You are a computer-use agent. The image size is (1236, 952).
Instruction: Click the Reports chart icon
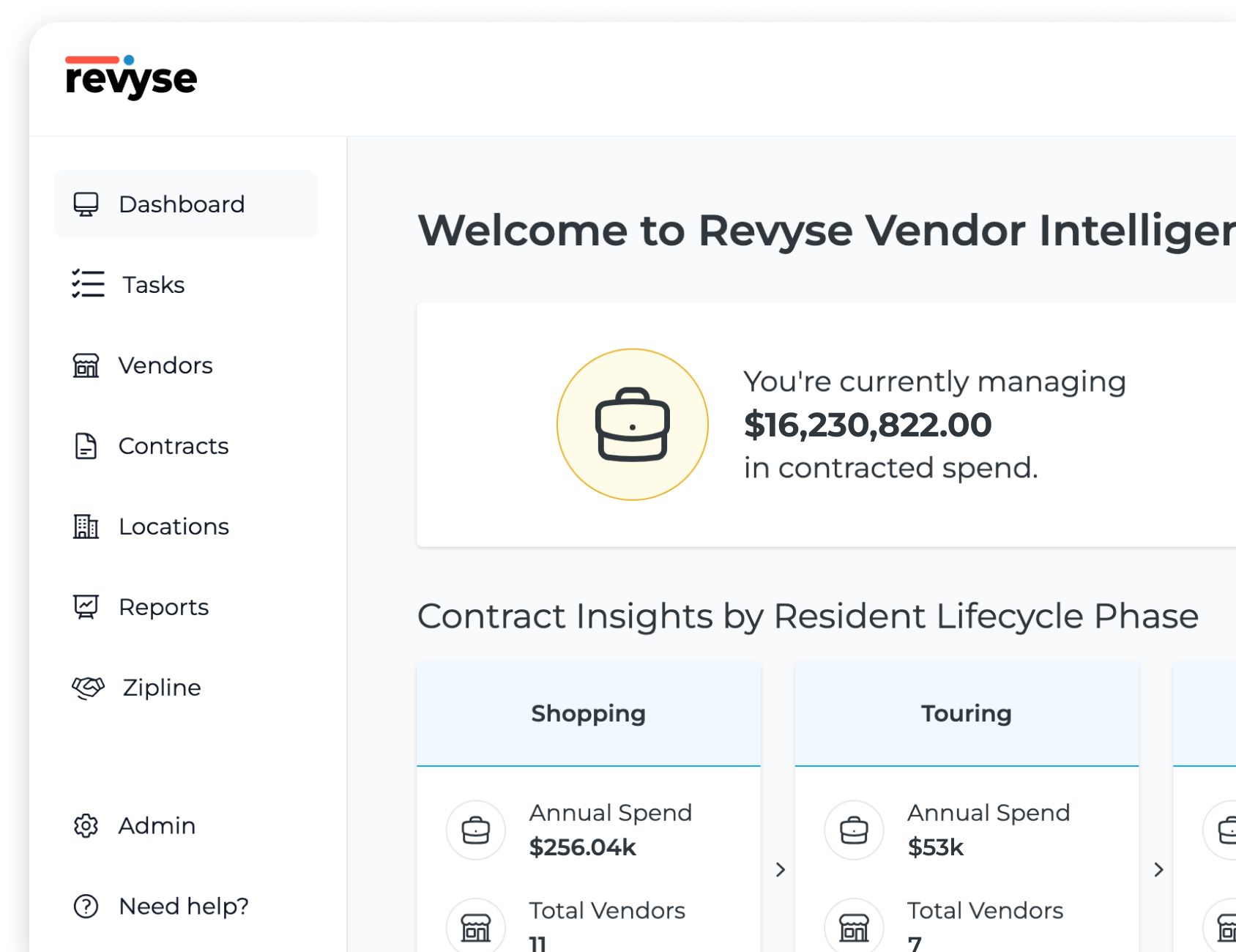click(86, 606)
